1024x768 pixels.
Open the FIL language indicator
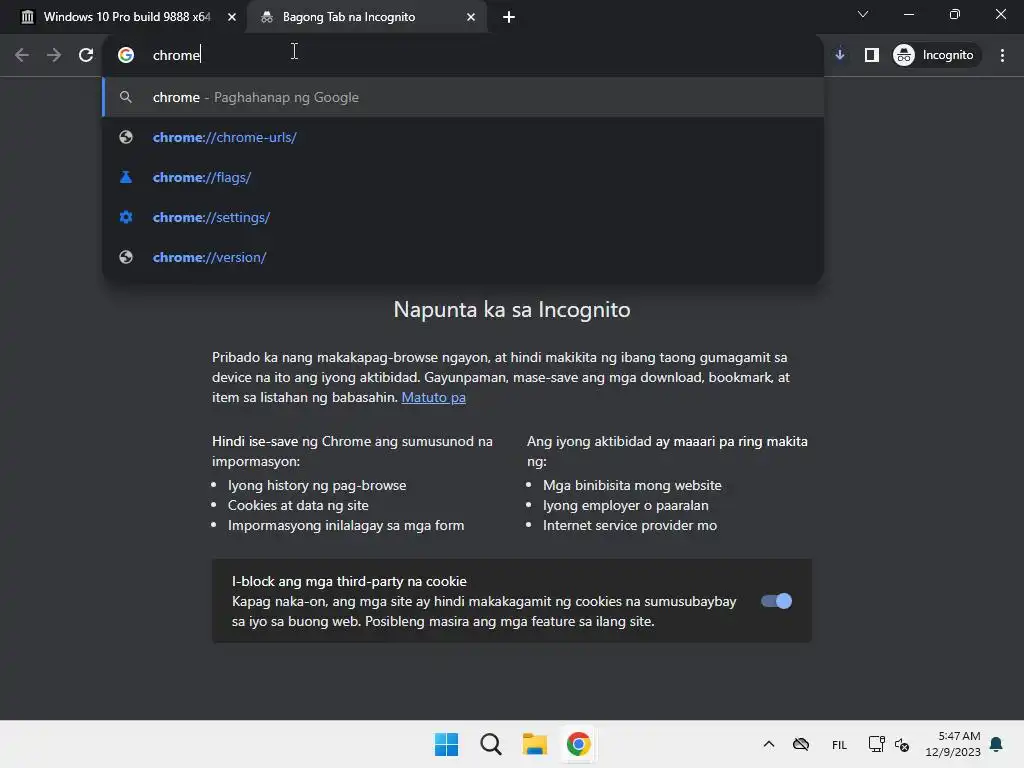coord(839,744)
